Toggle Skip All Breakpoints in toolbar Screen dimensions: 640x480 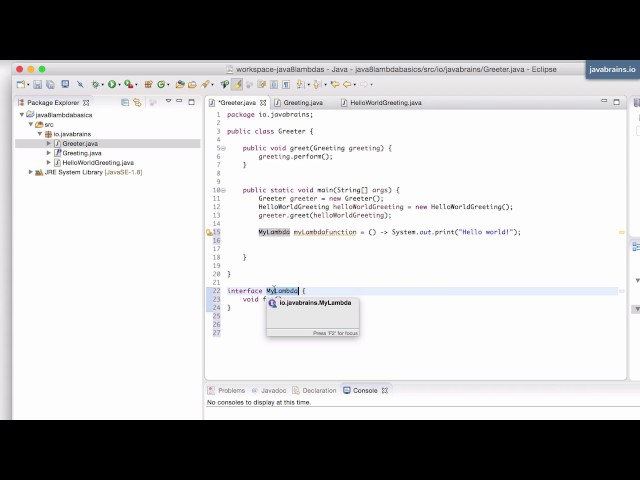80,84
